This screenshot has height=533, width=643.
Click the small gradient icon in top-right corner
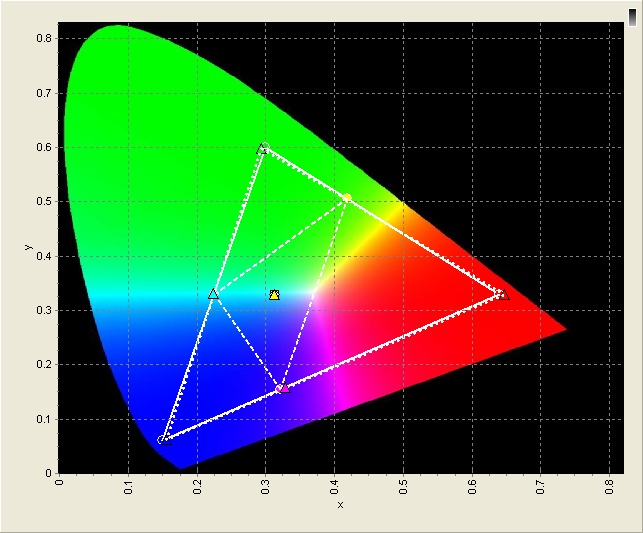pos(631,11)
